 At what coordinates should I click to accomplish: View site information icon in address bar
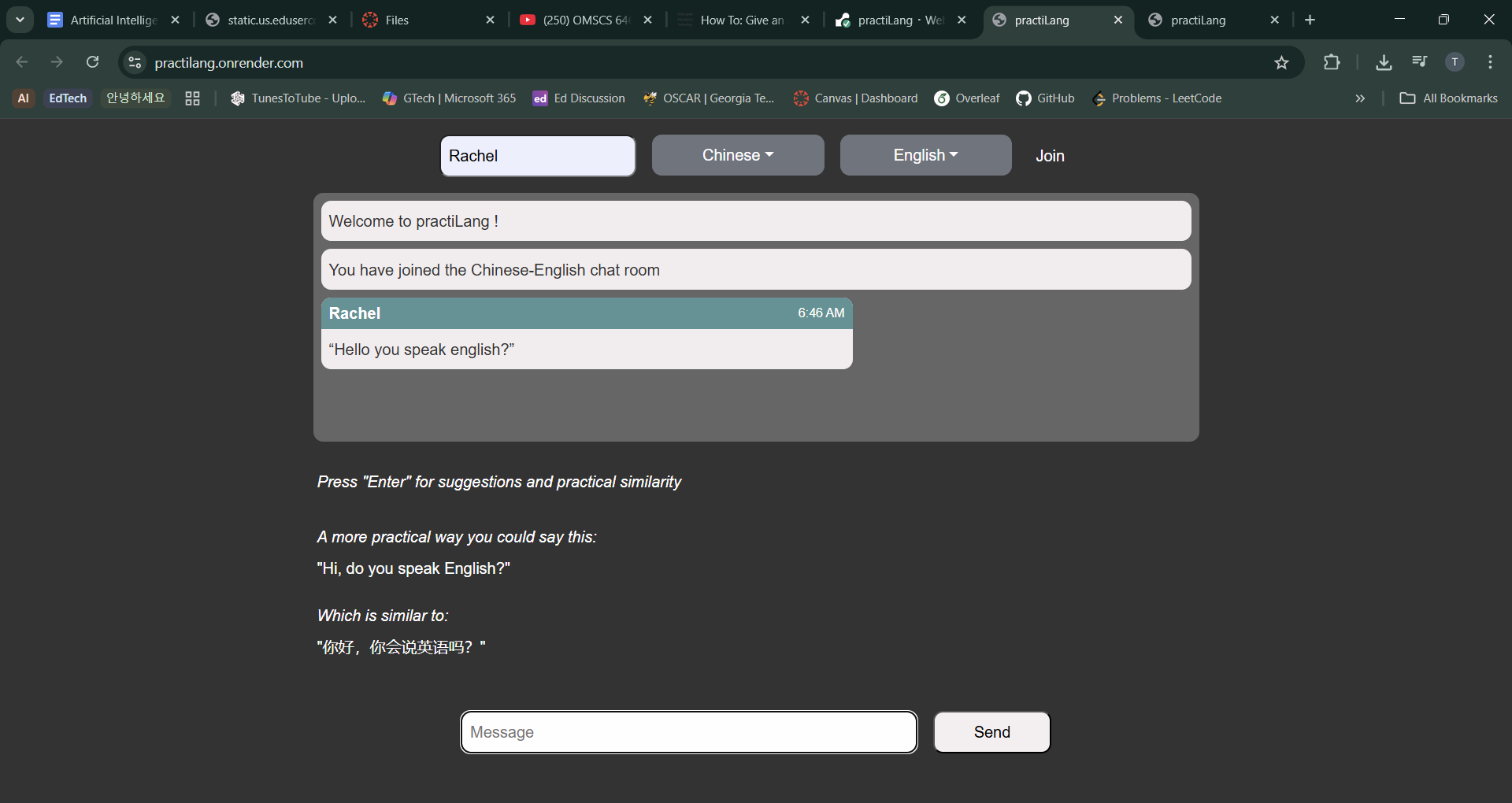click(135, 62)
